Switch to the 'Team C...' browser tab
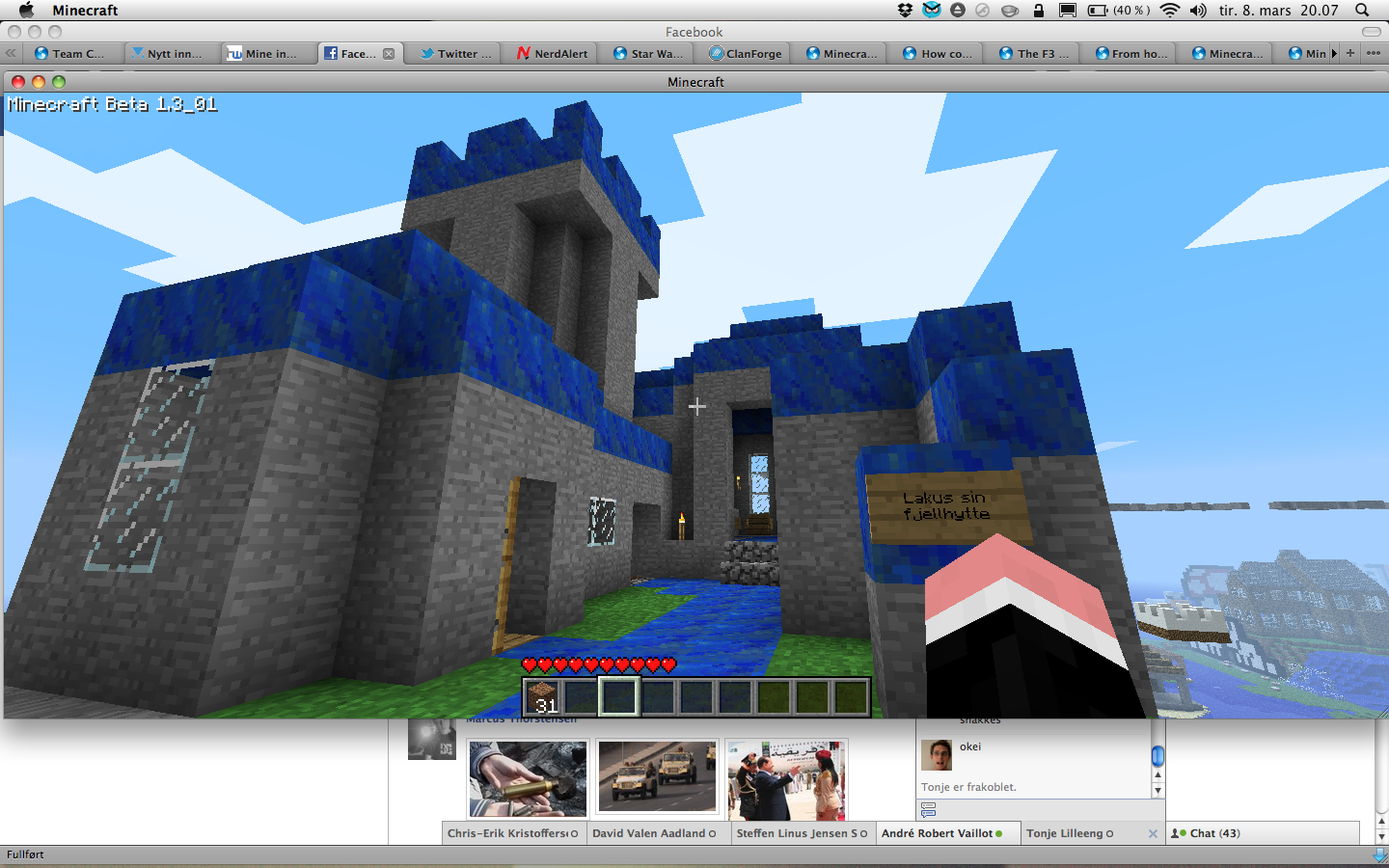The width and height of the screenshot is (1389, 868). click(x=76, y=53)
